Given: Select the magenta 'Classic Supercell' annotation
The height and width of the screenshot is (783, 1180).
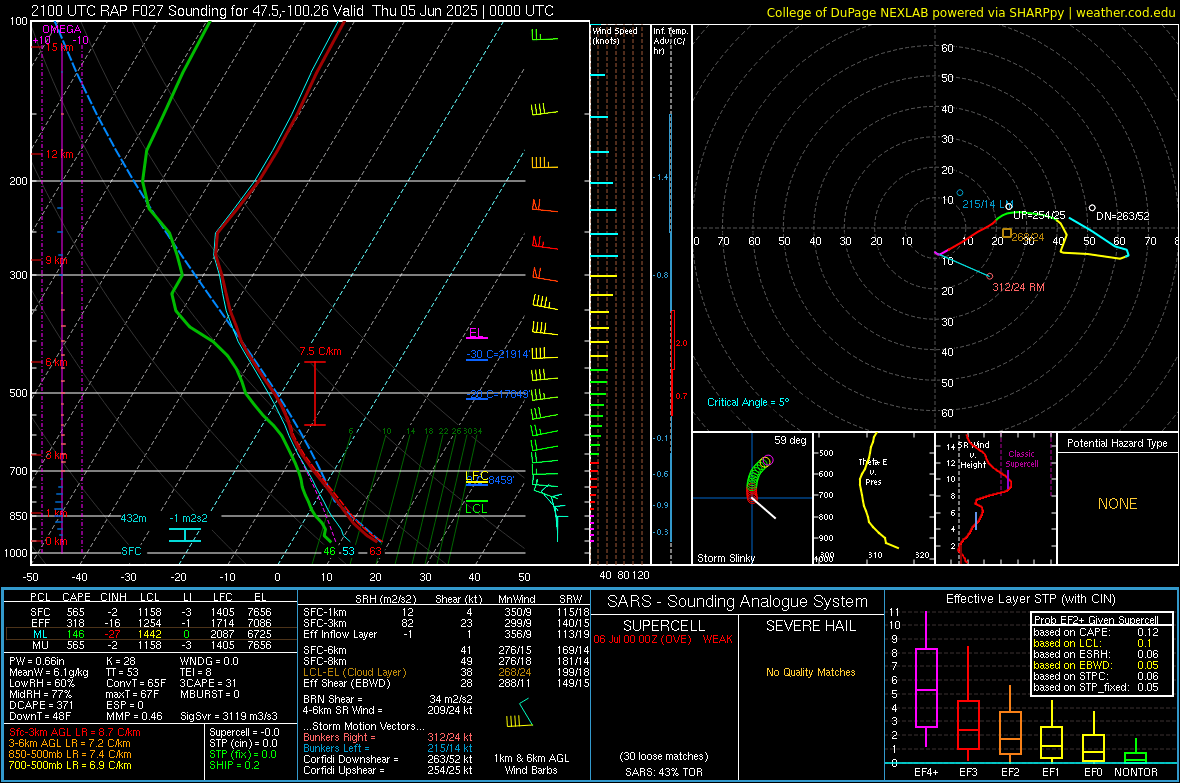Looking at the screenshot, I should tap(1022, 459).
